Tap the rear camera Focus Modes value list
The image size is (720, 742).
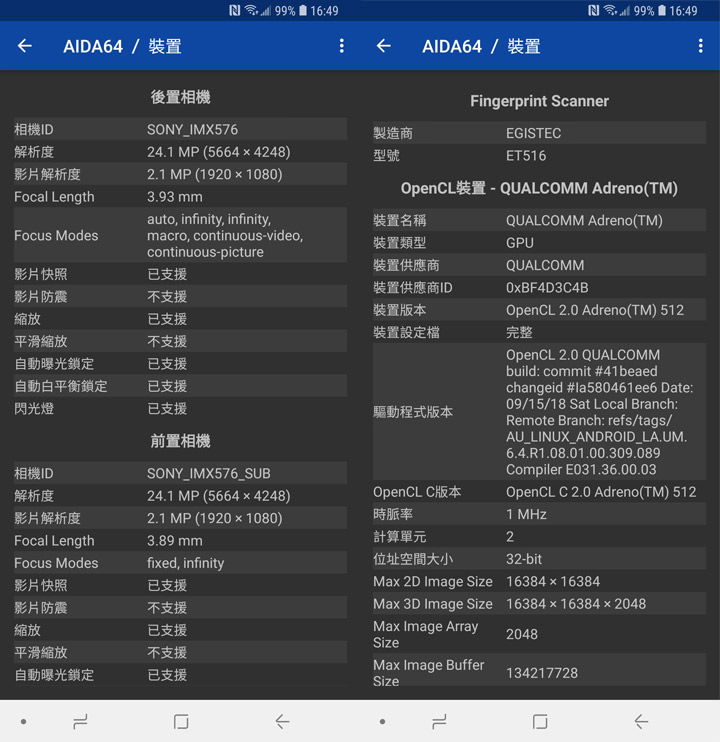click(x=225, y=236)
